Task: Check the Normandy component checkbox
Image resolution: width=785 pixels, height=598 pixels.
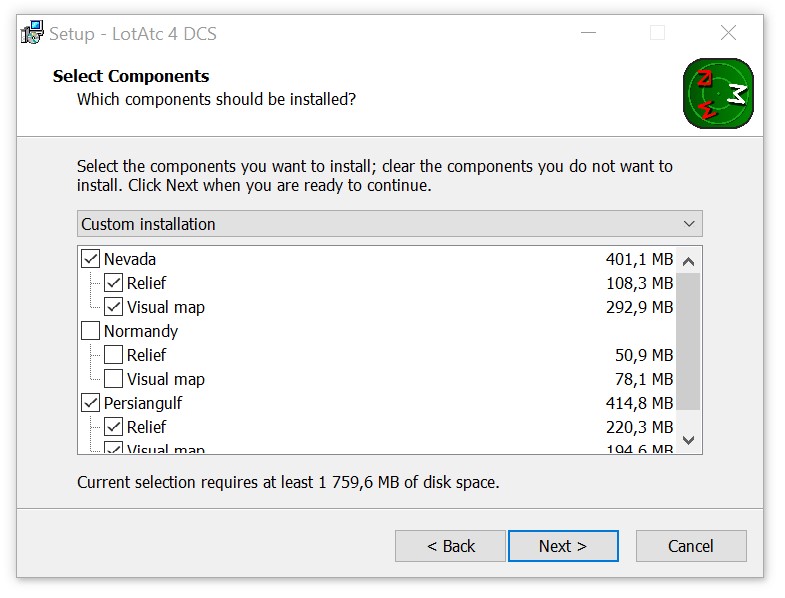Action: 91,331
